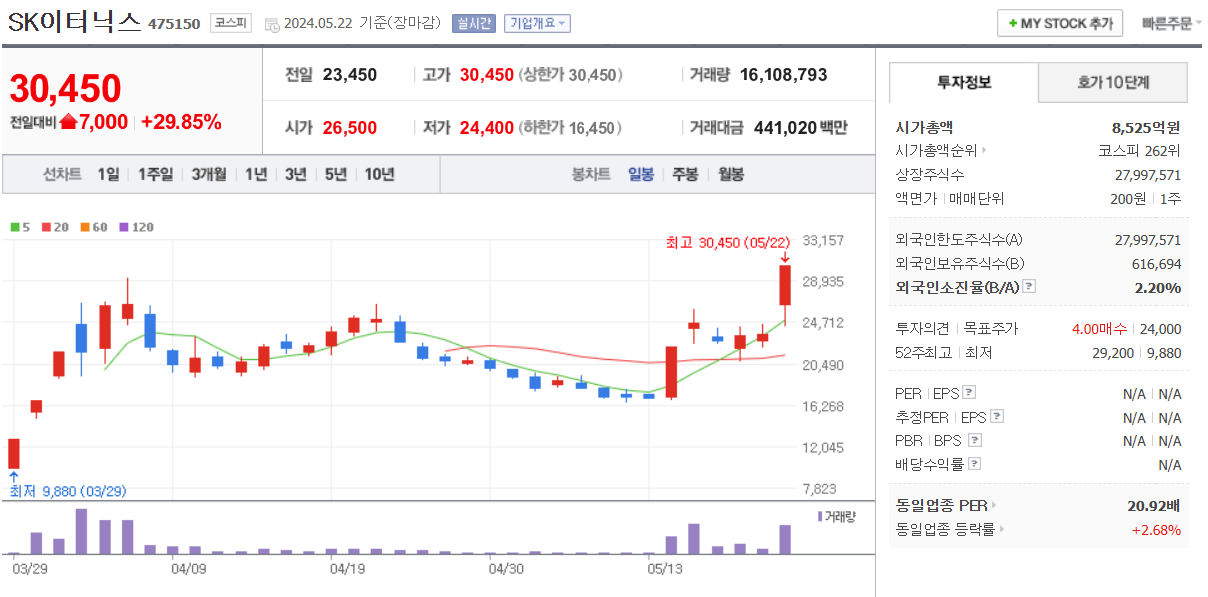
Task: Click the 코스피 market badge
Action: click(x=230, y=23)
